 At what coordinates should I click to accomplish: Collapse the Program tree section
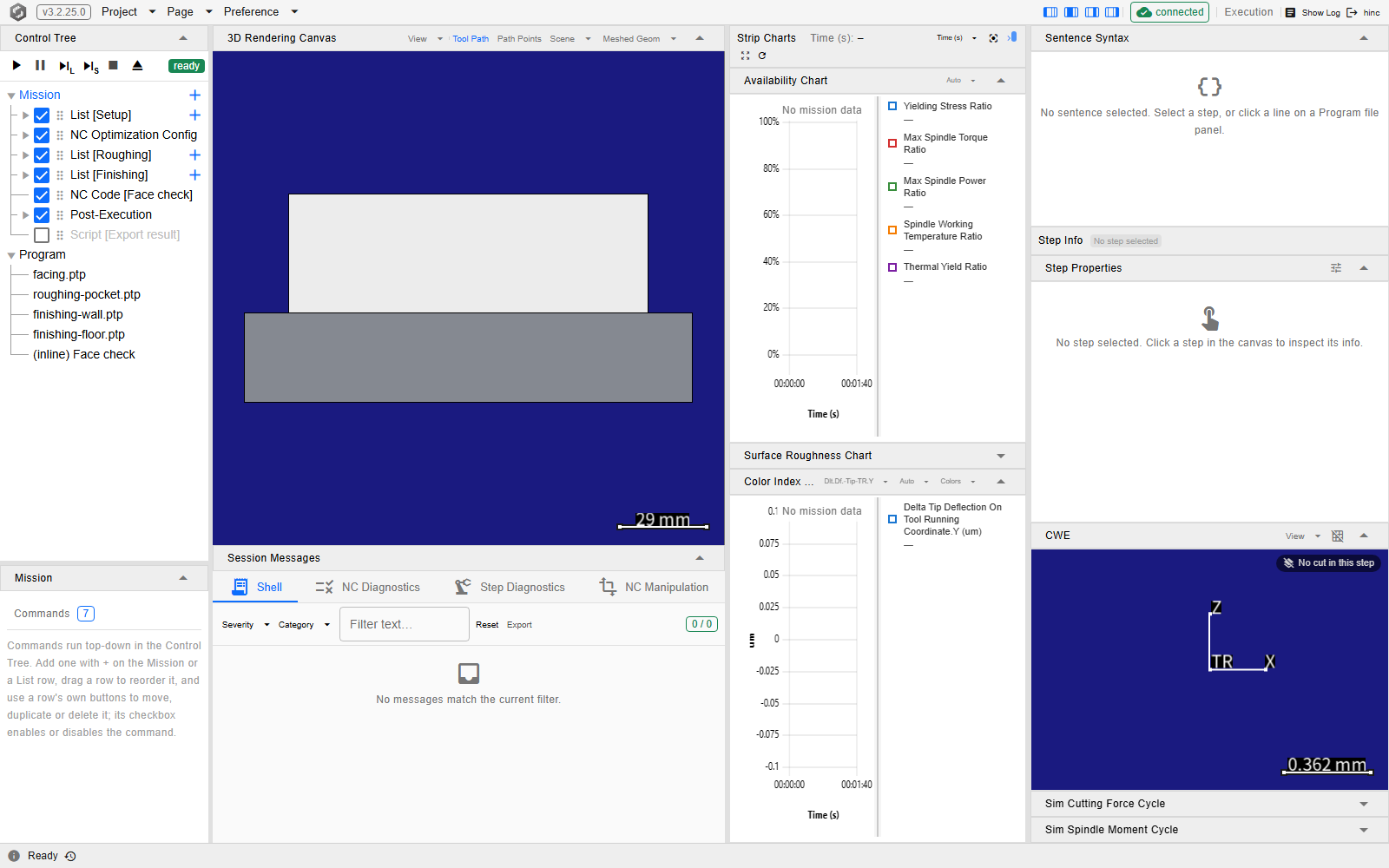(x=11, y=255)
